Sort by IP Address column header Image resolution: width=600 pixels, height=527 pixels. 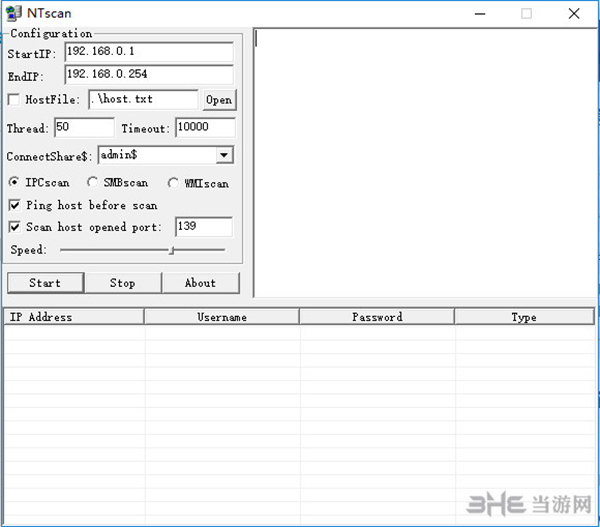click(74, 317)
